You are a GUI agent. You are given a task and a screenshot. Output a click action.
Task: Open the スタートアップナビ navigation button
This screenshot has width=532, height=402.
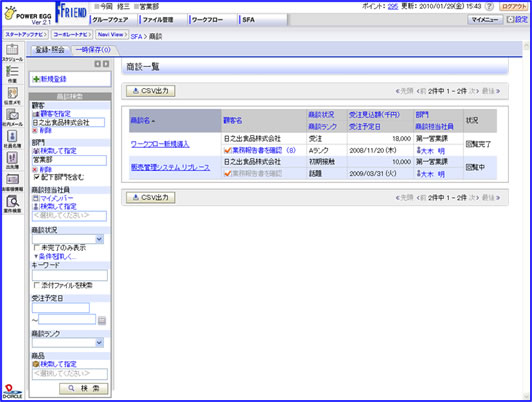26,35
